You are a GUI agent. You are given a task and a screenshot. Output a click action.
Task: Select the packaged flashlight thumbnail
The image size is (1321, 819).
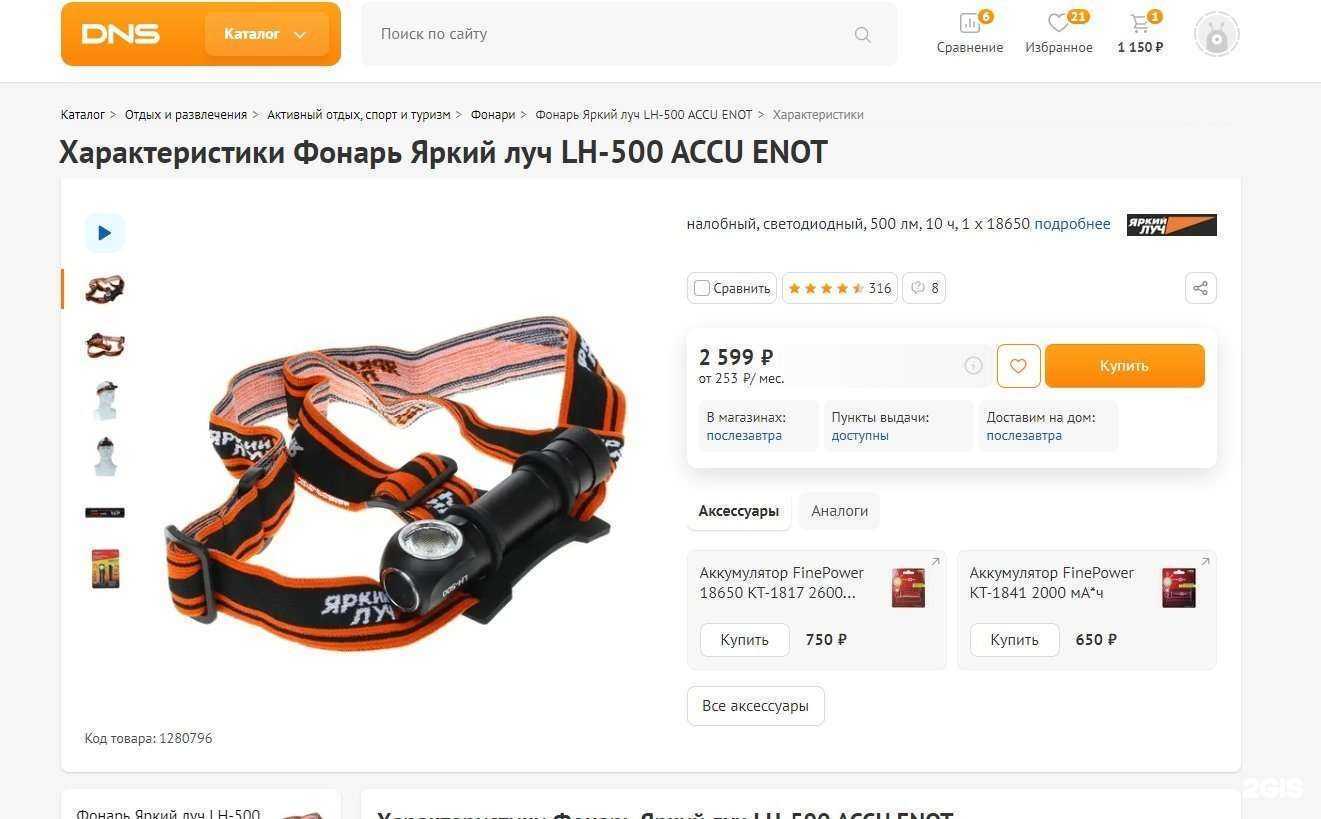(105, 568)
